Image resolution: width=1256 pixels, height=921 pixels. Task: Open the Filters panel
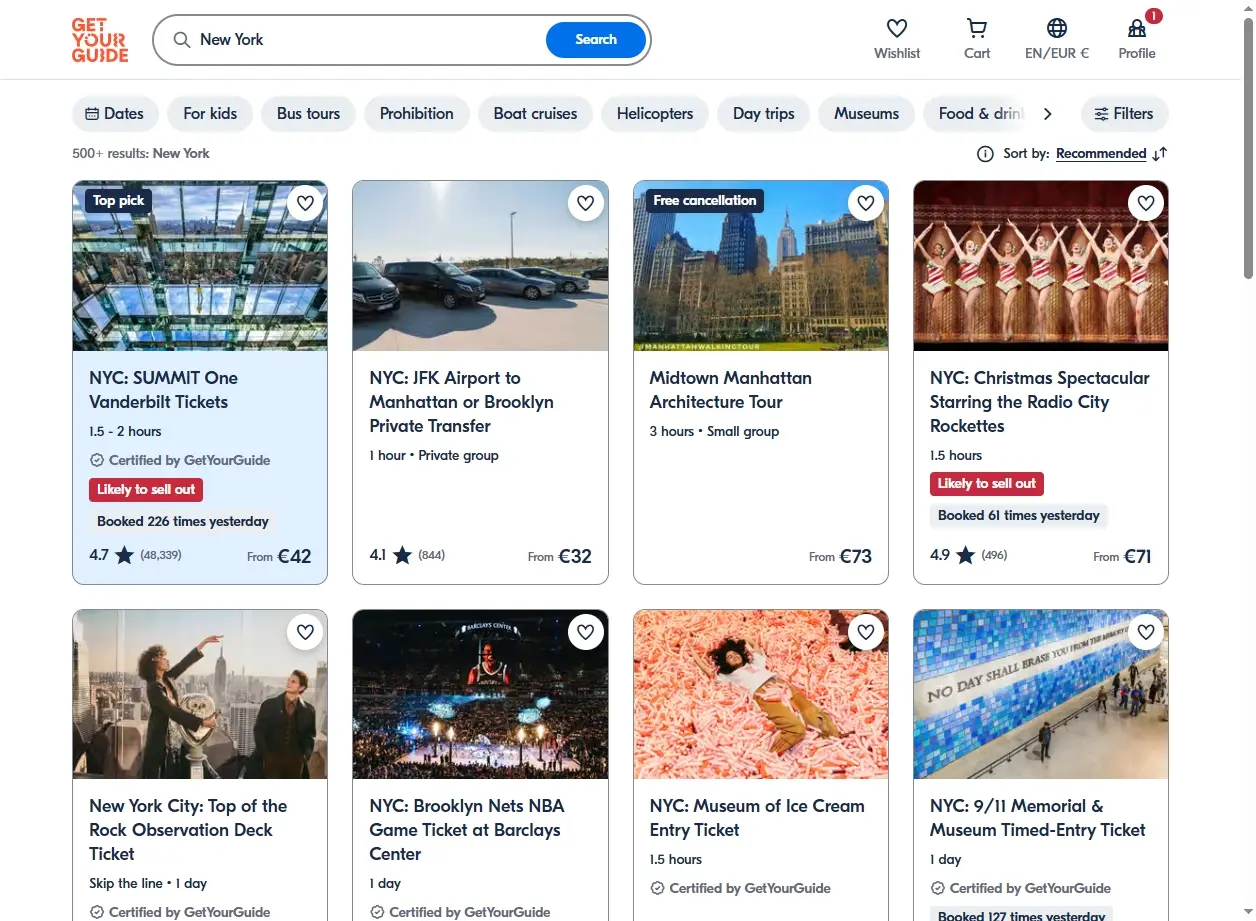click(1124, 114)
